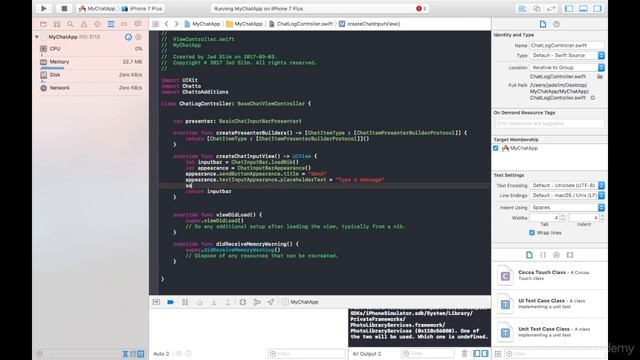The height and width of the screenshot is (360, 640).
Task: Click the Run (play) button
Action: pyautogui.click(x=44, y=9)
